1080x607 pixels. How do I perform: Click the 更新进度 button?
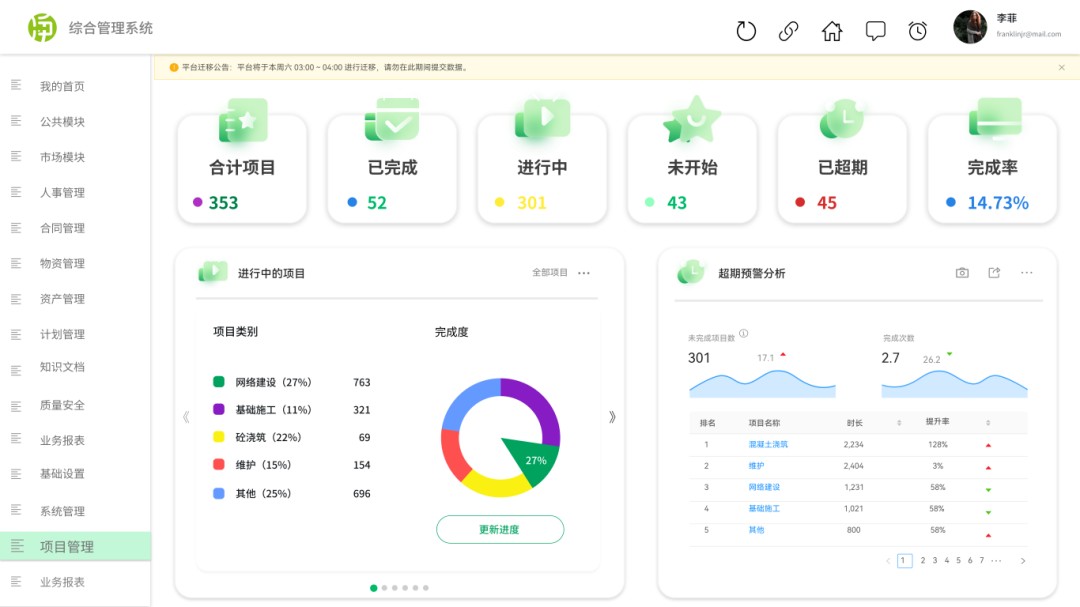tap(500, 530)
